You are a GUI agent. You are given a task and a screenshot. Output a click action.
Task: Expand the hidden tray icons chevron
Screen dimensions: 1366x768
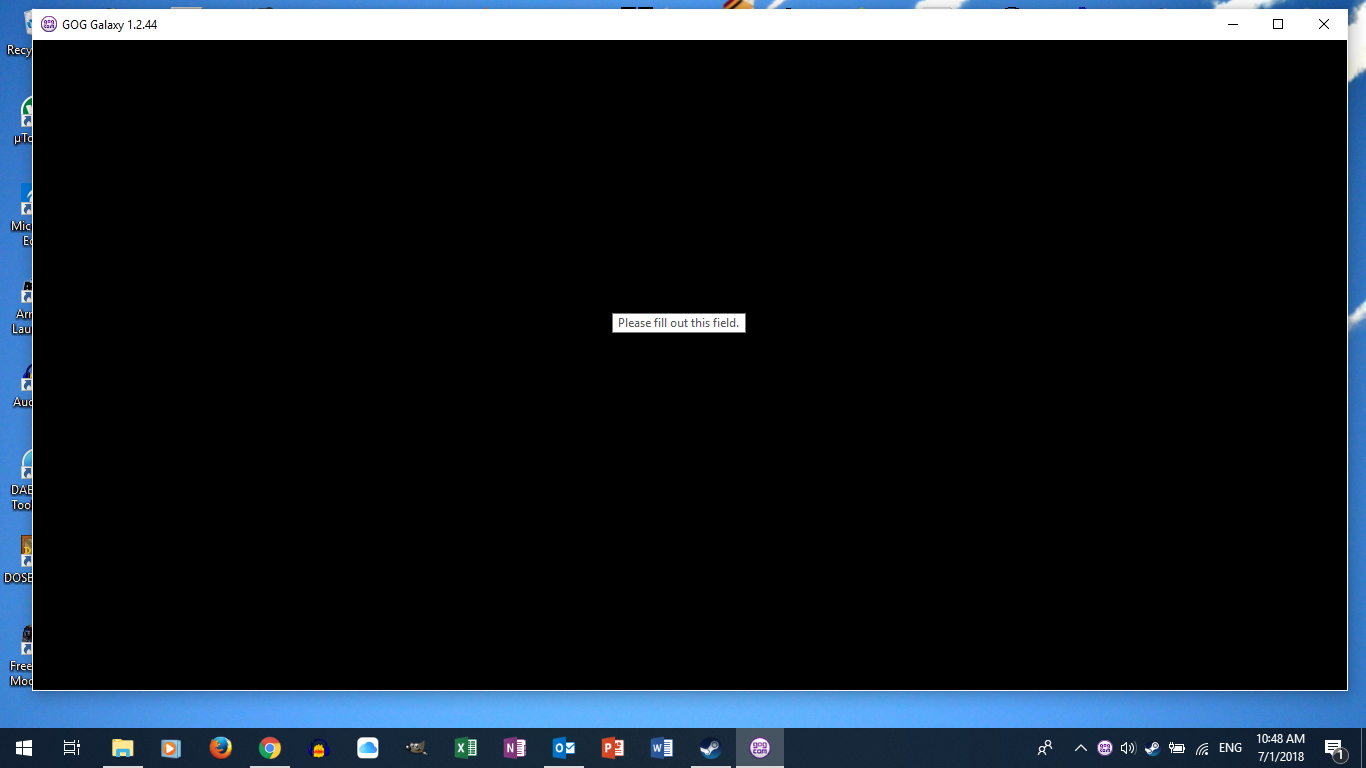1080,748
